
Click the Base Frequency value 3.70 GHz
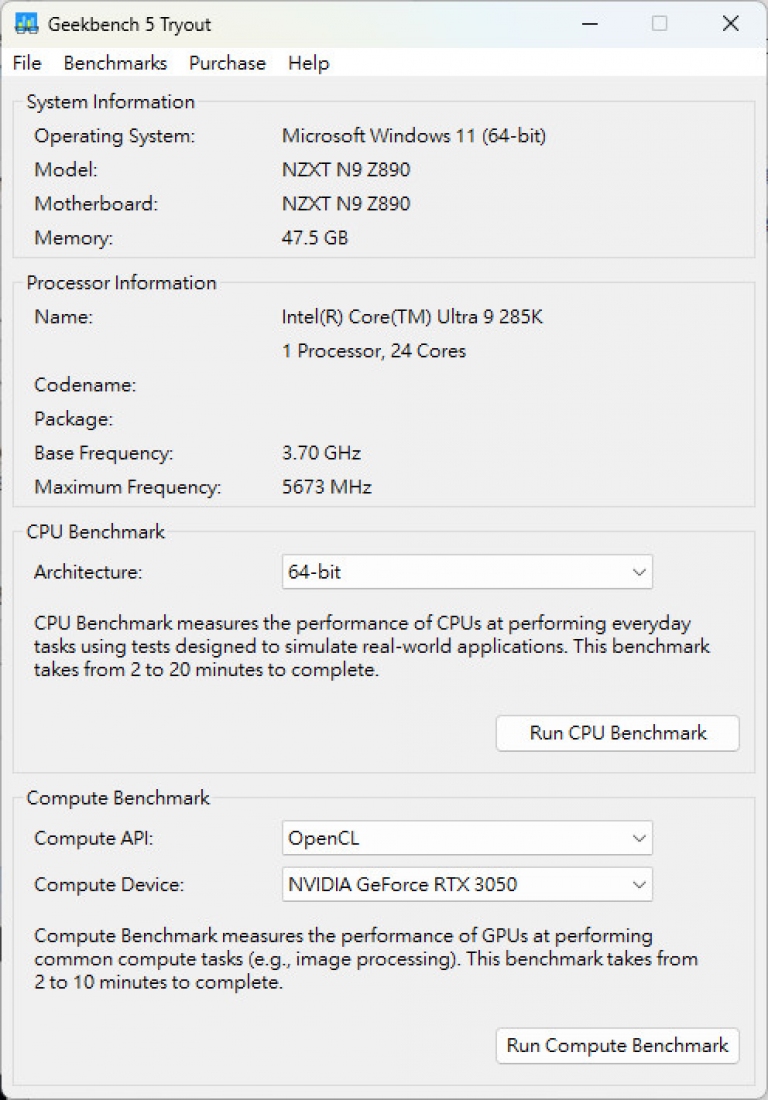point(321,453)
